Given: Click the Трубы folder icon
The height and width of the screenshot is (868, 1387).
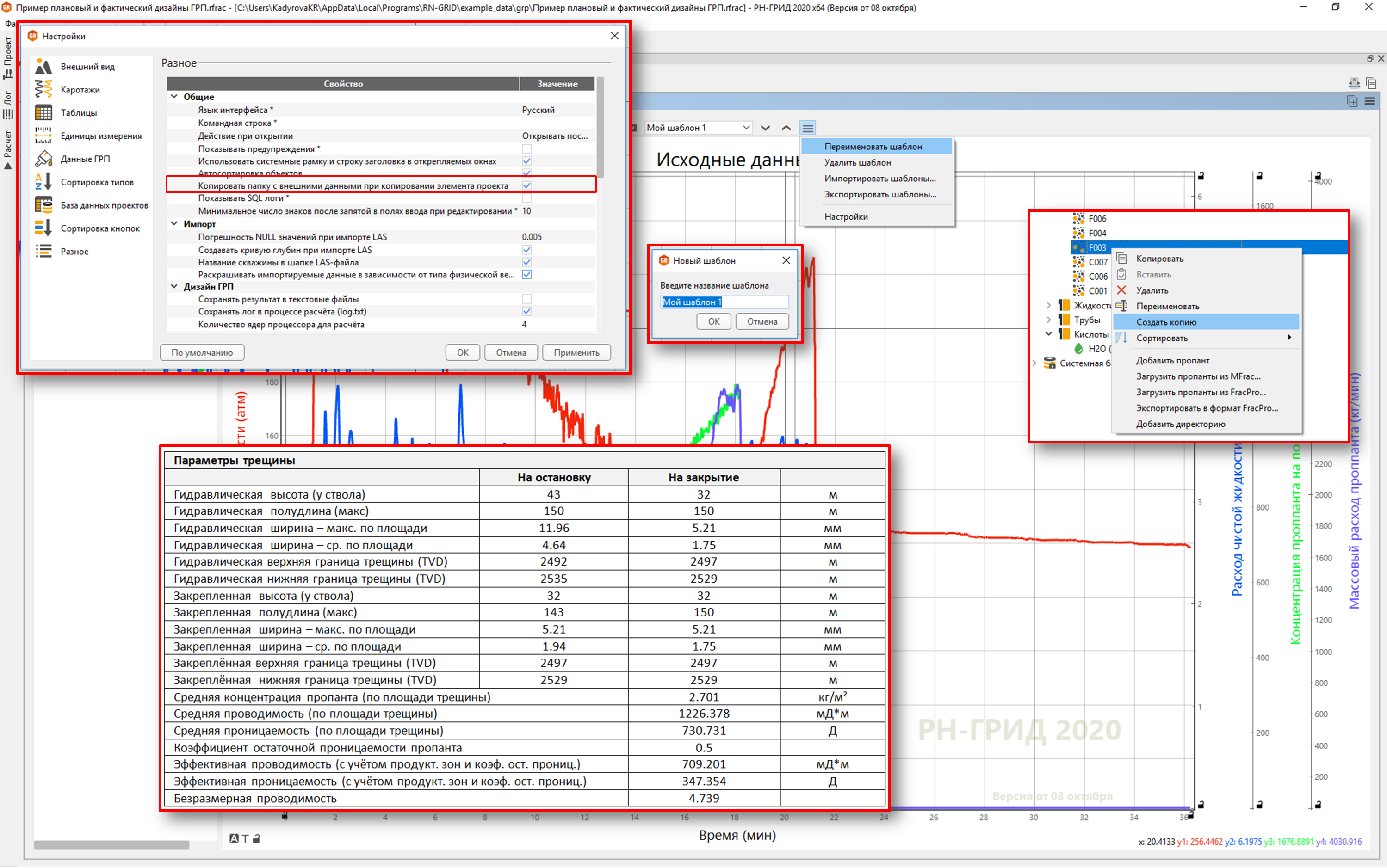Looking at the screenshot, I should (x=1064, y=320).
